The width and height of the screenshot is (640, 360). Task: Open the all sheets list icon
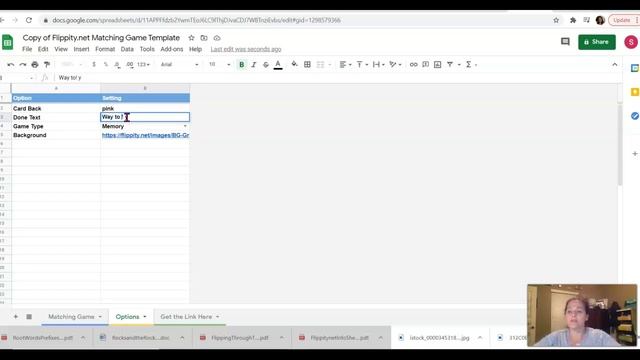point(29,317)
